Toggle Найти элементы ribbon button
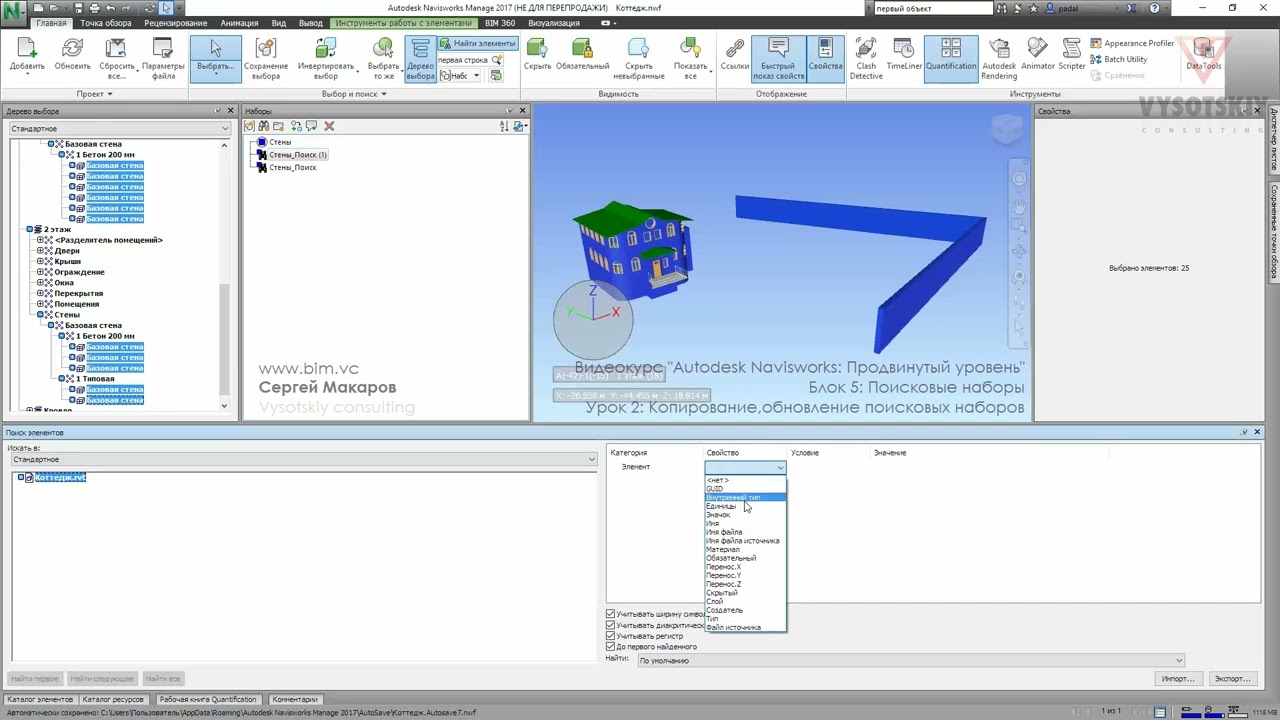Image resolution: width=1280 pixels, height=720 pixels. (x=477, y=43)
